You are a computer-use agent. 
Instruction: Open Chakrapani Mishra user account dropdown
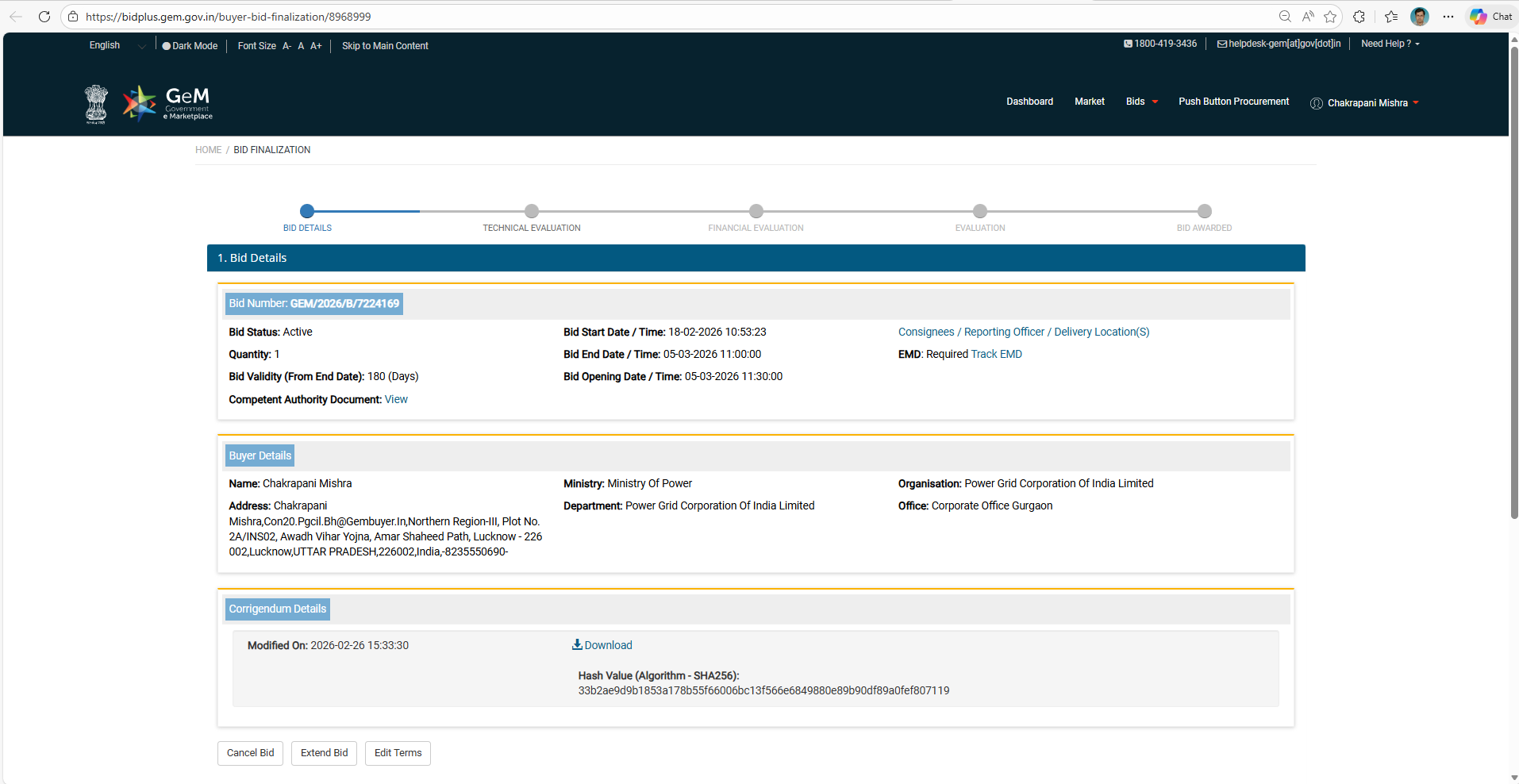(1367, 103)
